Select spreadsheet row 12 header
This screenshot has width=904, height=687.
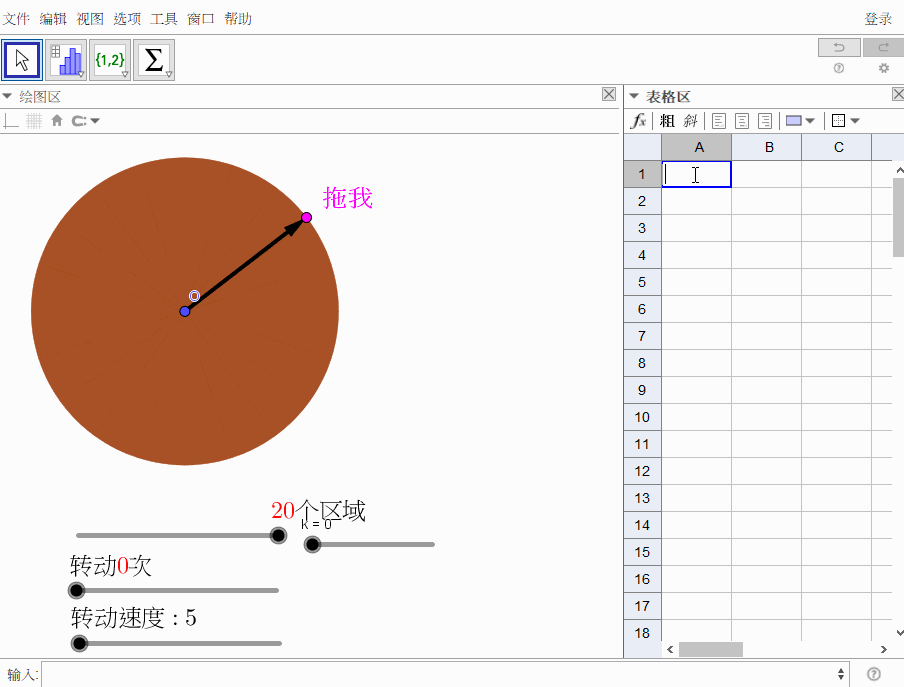[x=642, y=471]
